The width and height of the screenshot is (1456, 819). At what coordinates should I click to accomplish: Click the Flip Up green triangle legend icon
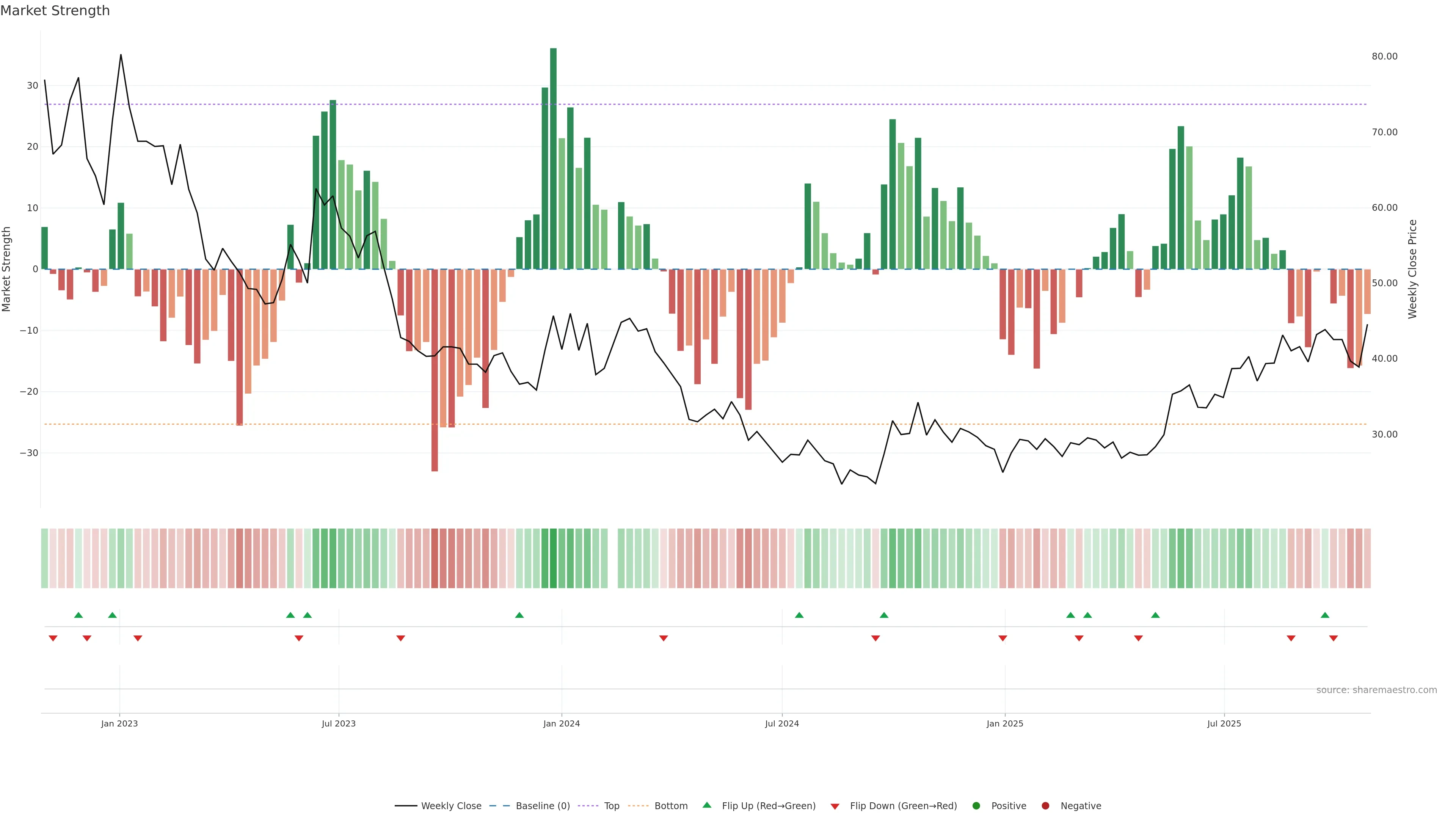(x=706, y=805)
